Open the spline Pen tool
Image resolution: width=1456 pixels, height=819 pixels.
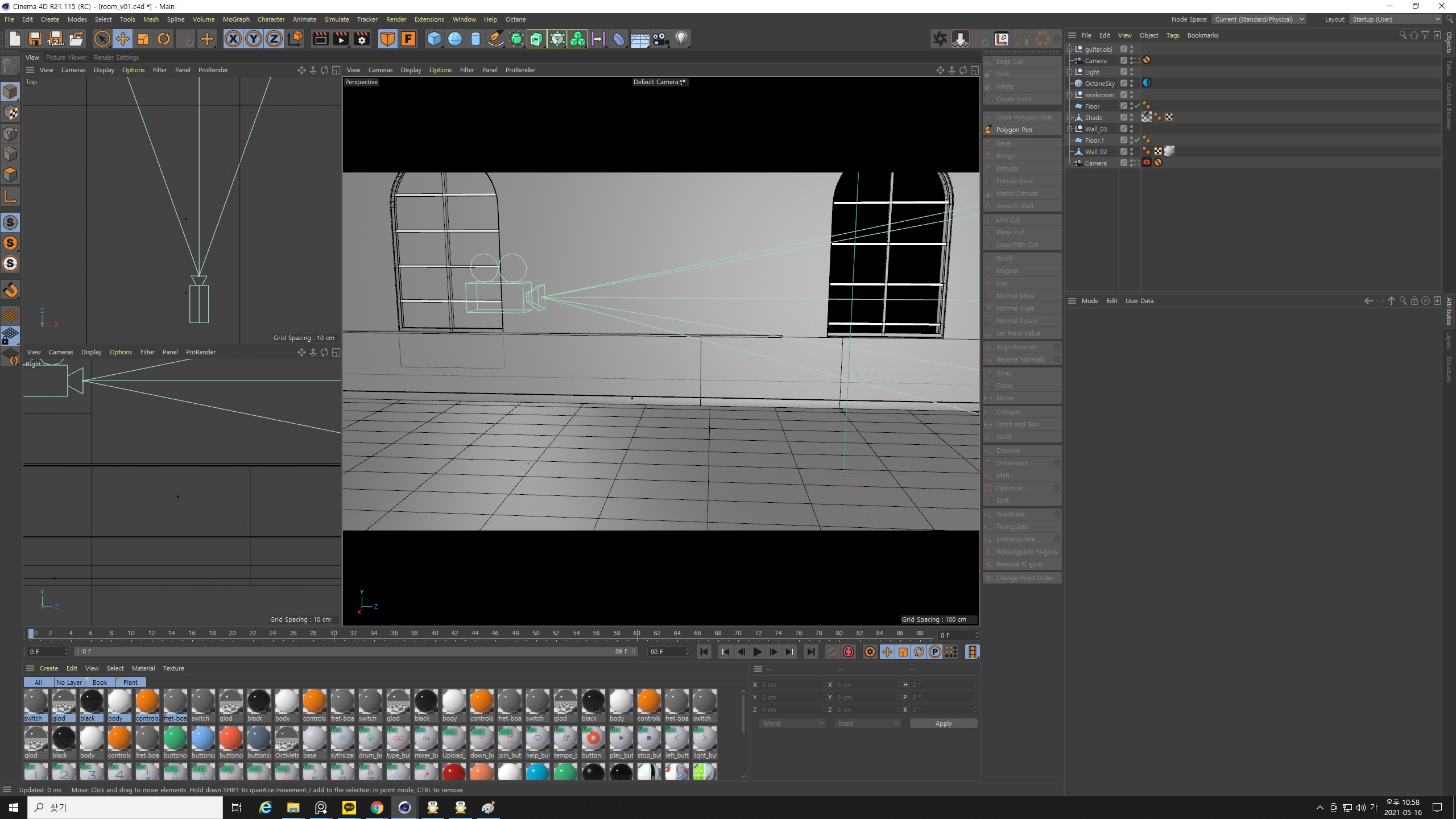point(496,39)
